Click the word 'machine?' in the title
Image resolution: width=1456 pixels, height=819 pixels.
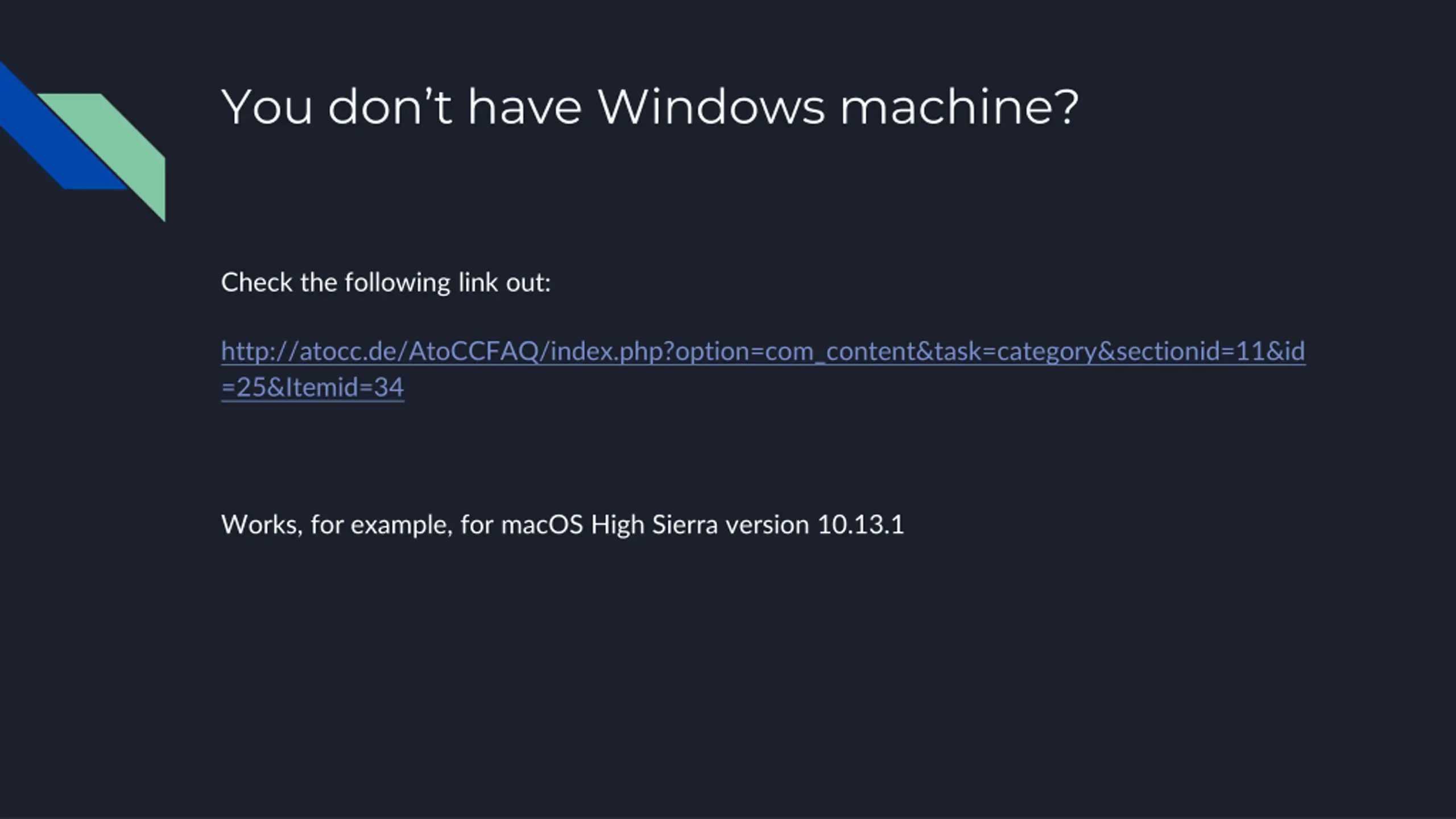click(x=959, y=107)
